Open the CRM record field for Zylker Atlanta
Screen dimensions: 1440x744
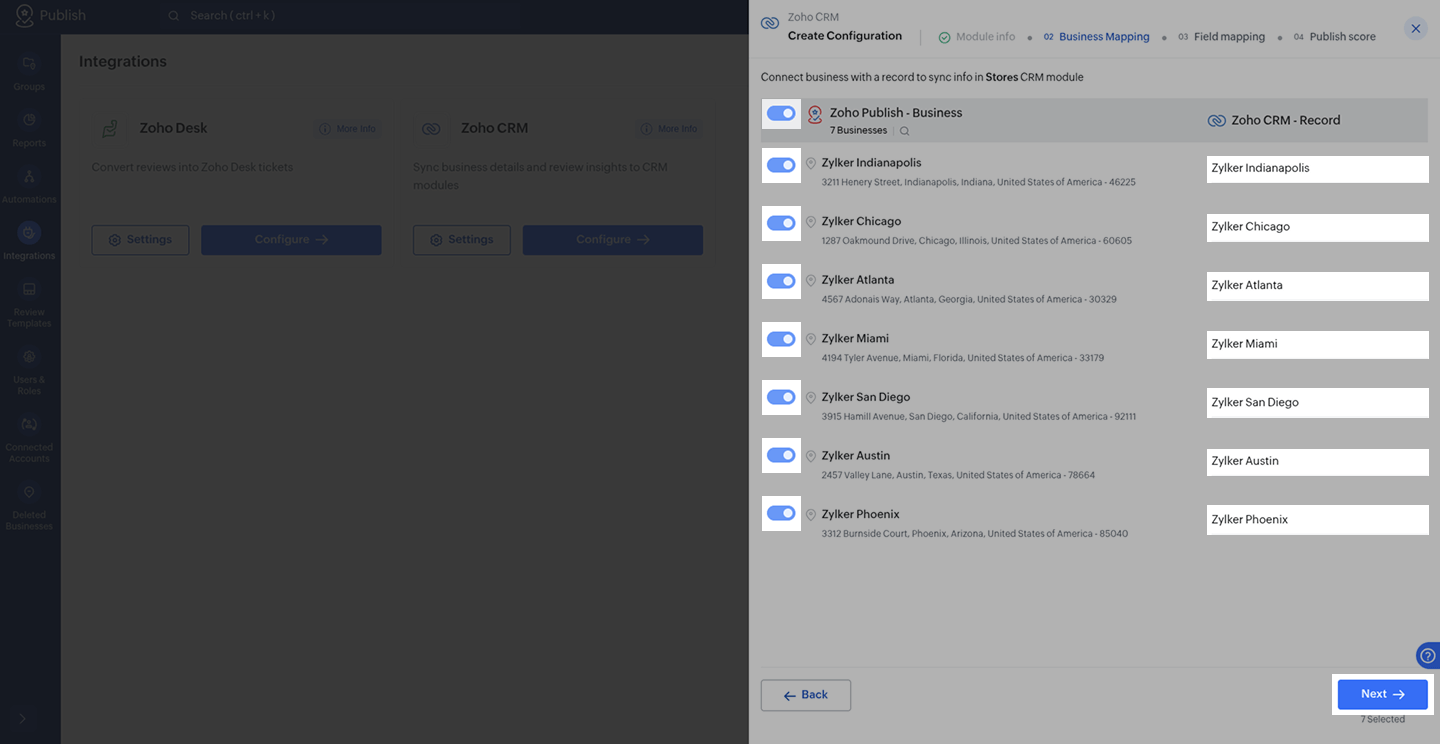point(1318,286)
